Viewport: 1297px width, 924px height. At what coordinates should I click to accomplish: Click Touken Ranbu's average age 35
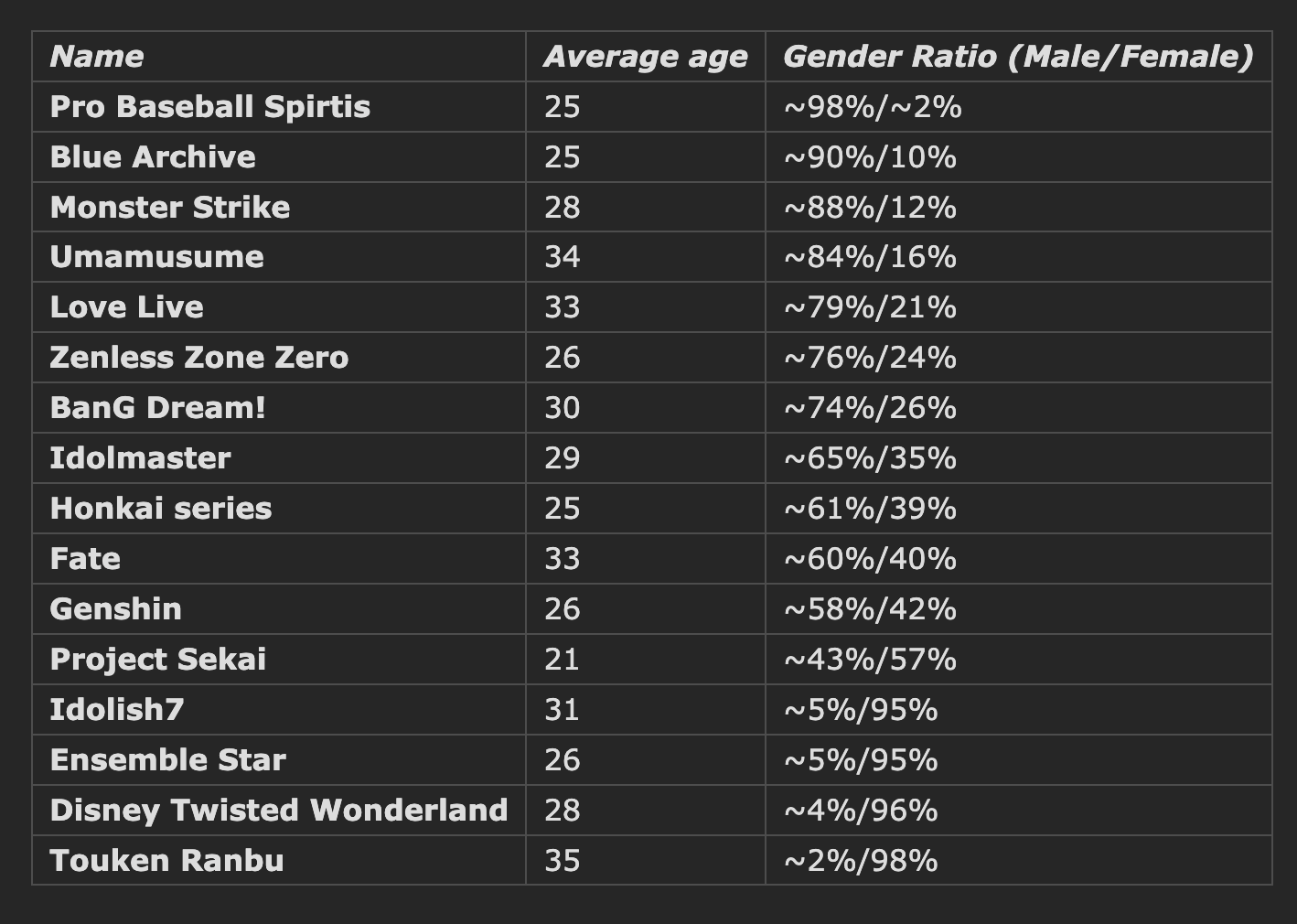(x=562, y=861)
